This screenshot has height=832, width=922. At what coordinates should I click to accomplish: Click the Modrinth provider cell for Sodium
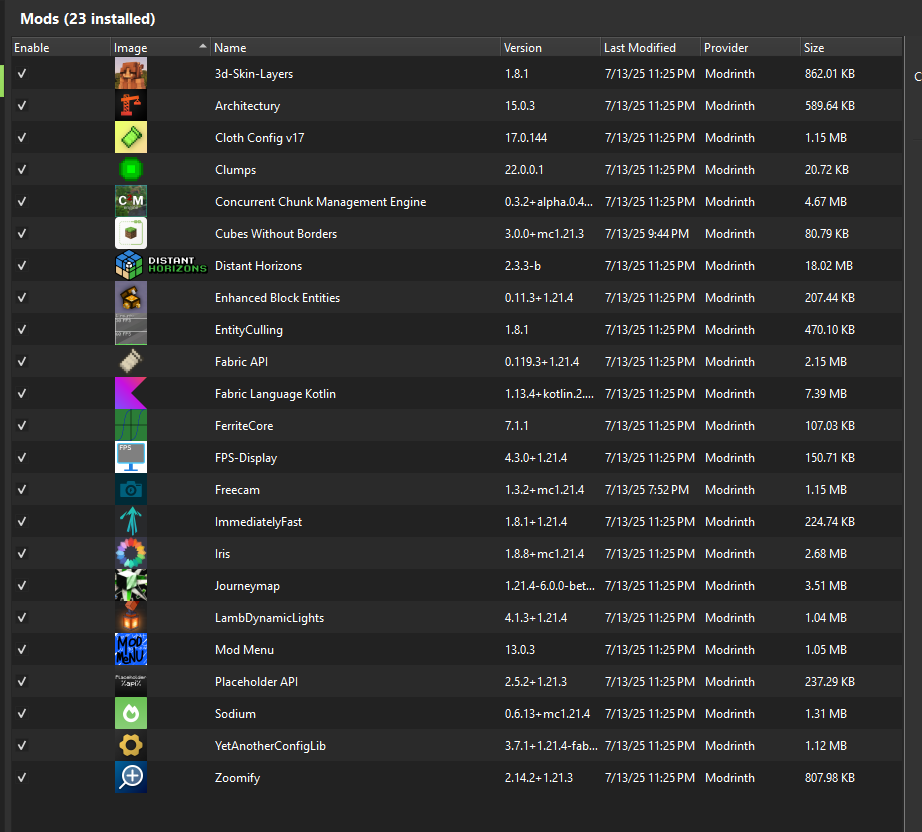730,714
